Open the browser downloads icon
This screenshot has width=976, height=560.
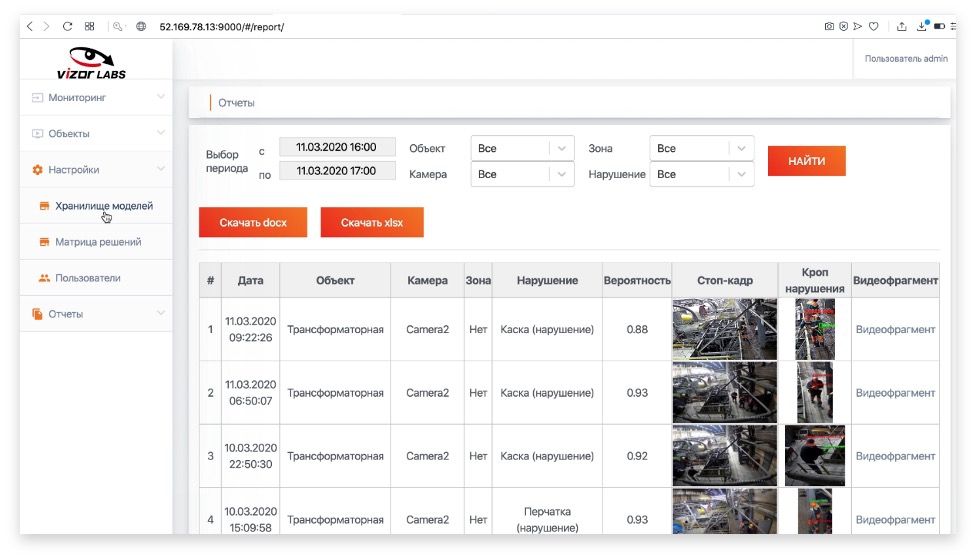click(923, 26)
